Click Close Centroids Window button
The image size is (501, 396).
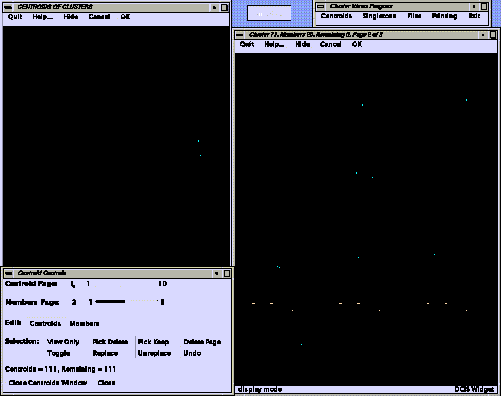point(48,383)
